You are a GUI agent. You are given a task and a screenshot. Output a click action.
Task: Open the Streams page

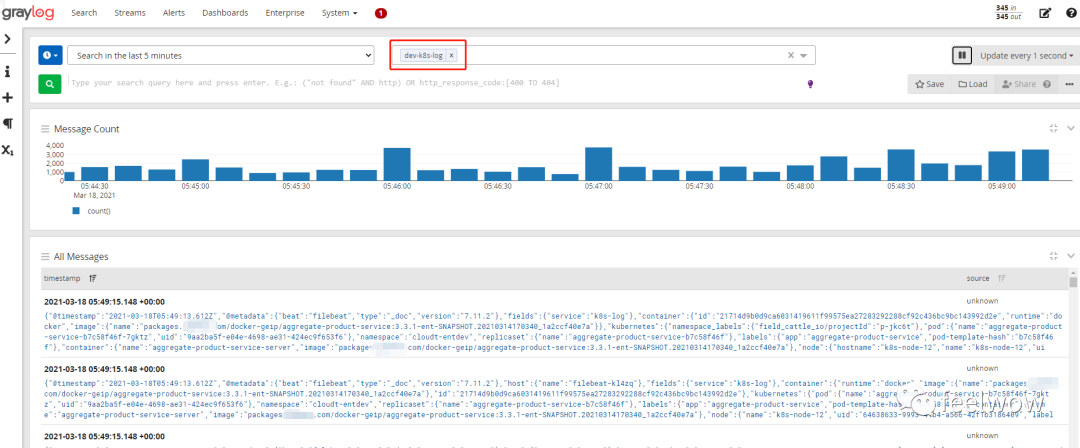click(x=129, y=13)
